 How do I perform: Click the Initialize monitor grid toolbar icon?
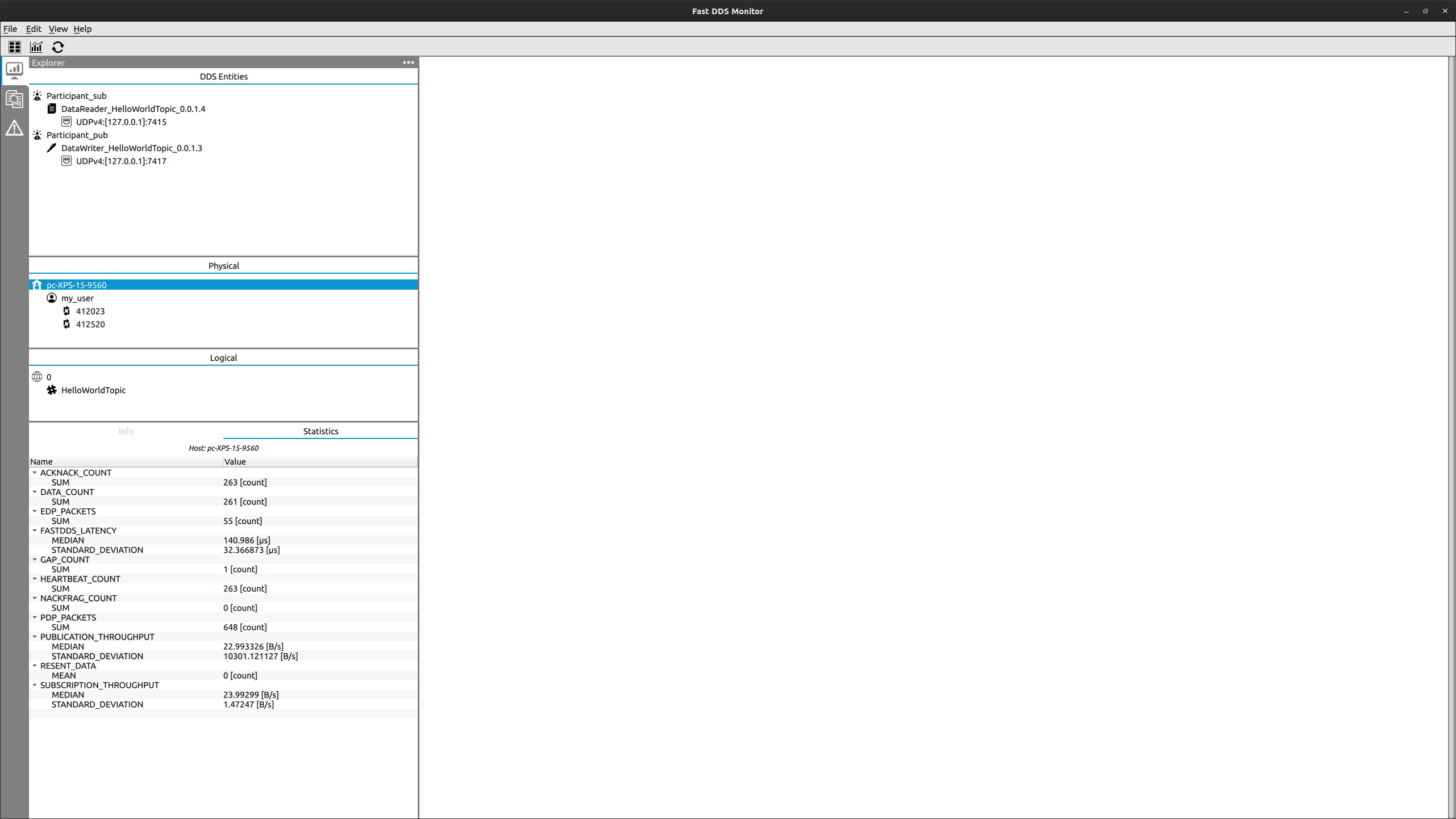click(x=15, y=47)
